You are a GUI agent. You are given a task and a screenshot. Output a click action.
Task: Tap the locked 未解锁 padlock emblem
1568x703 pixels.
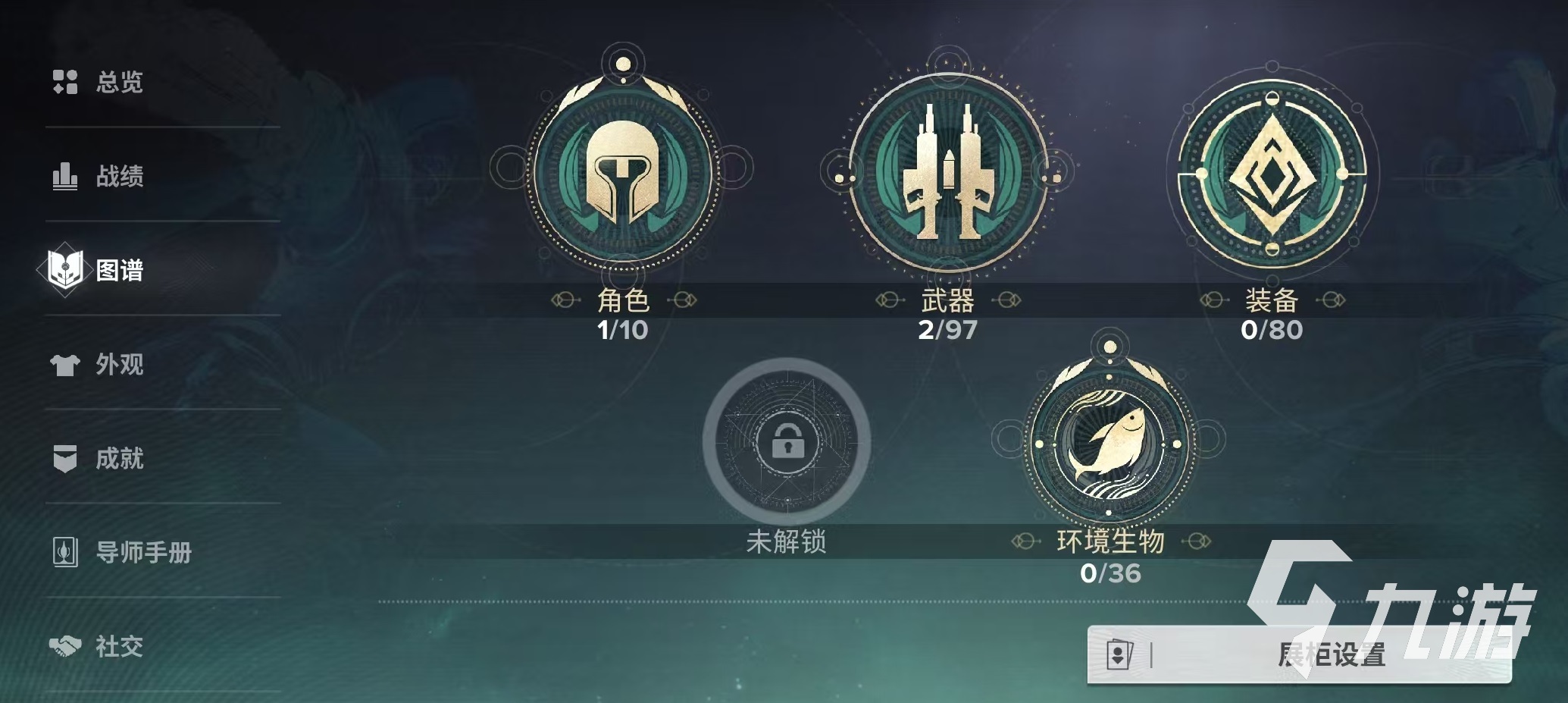pos(787,441)
